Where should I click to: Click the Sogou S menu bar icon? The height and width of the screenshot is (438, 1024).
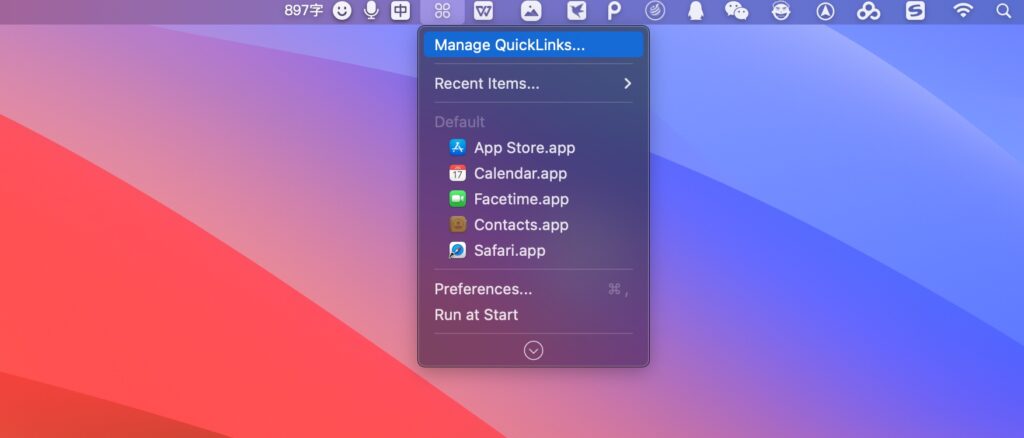[915, 10]
